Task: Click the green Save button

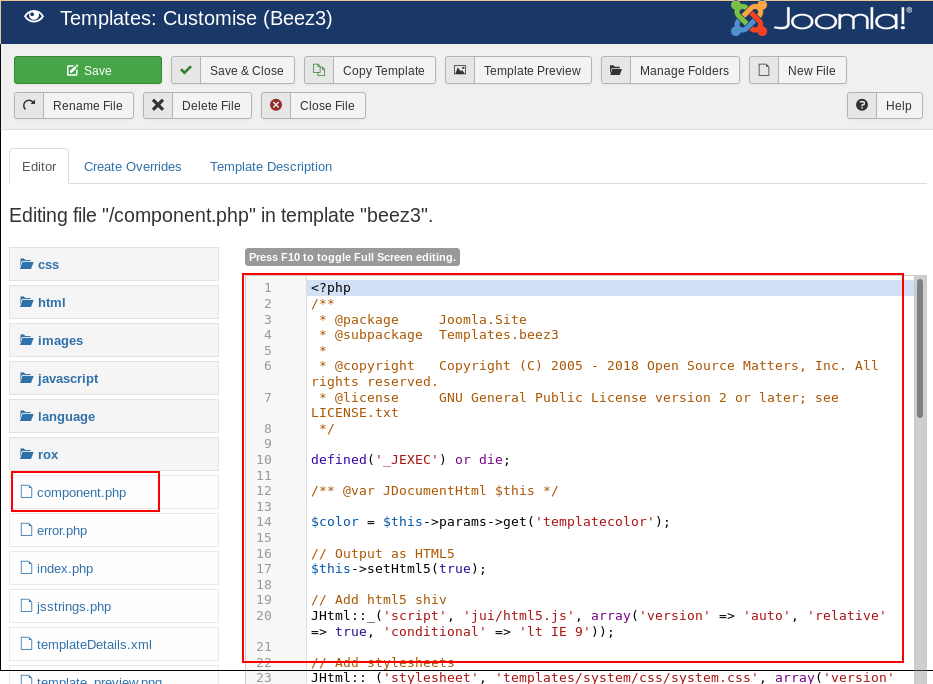Action: 88,70
